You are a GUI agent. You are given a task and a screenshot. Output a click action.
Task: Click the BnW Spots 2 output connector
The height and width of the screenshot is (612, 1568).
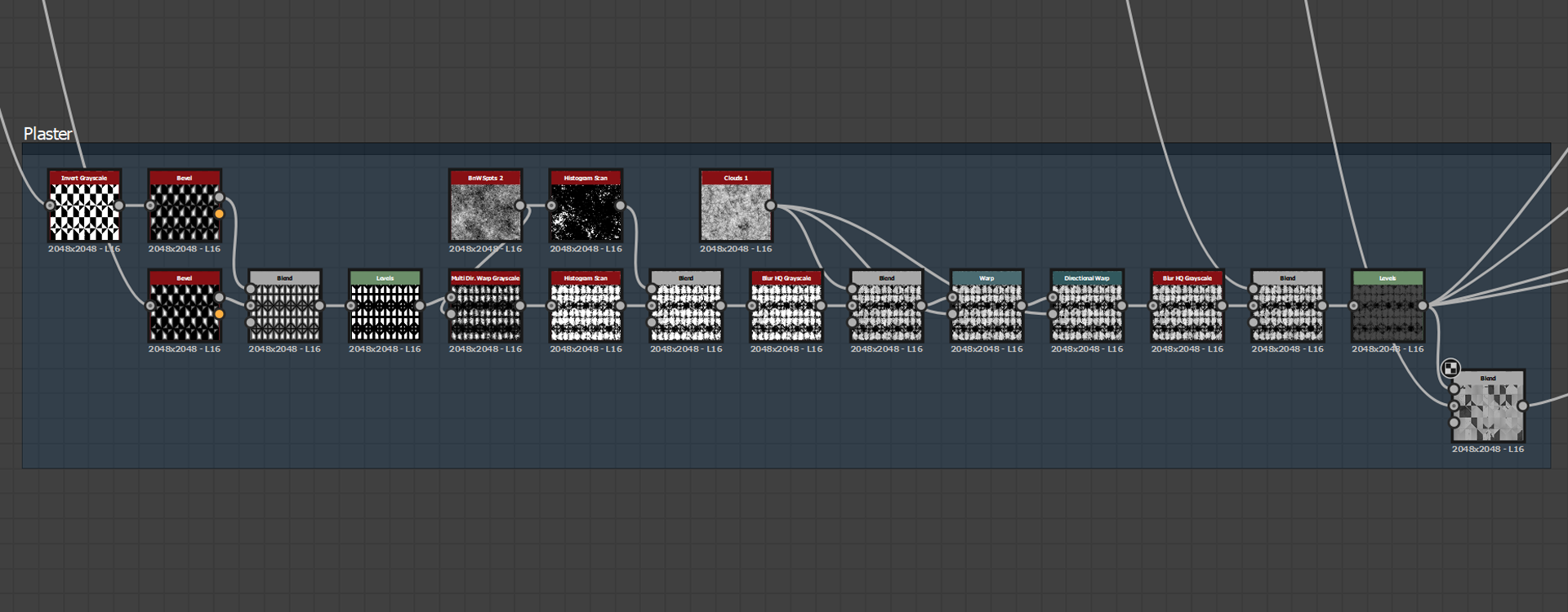click(520, 206)
